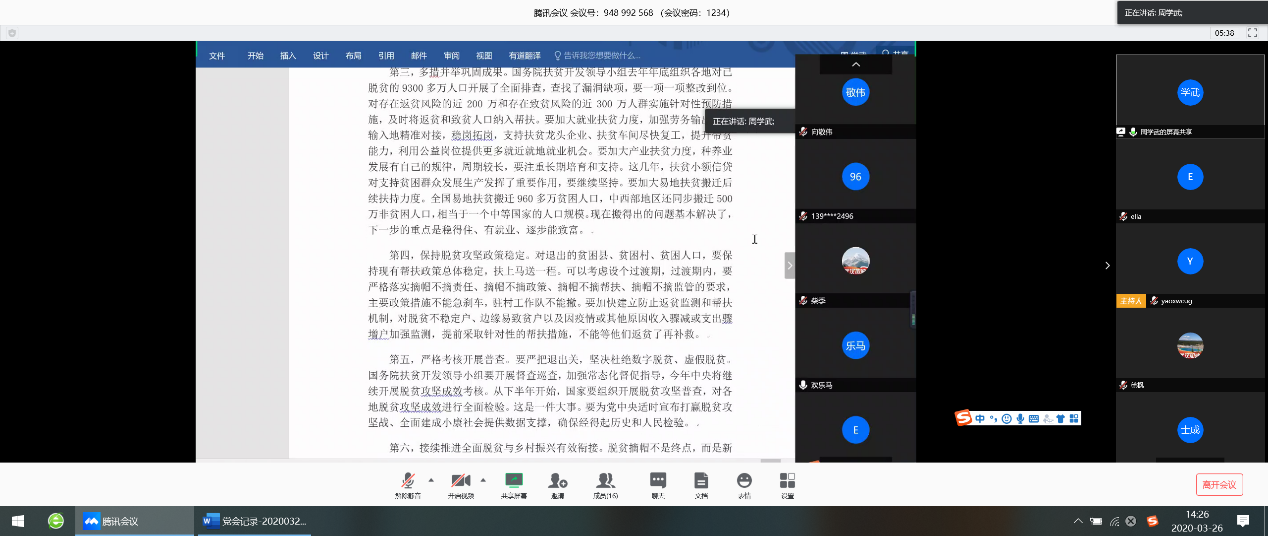
Task: Open the invite participants icon
Action: click(558, 482)
